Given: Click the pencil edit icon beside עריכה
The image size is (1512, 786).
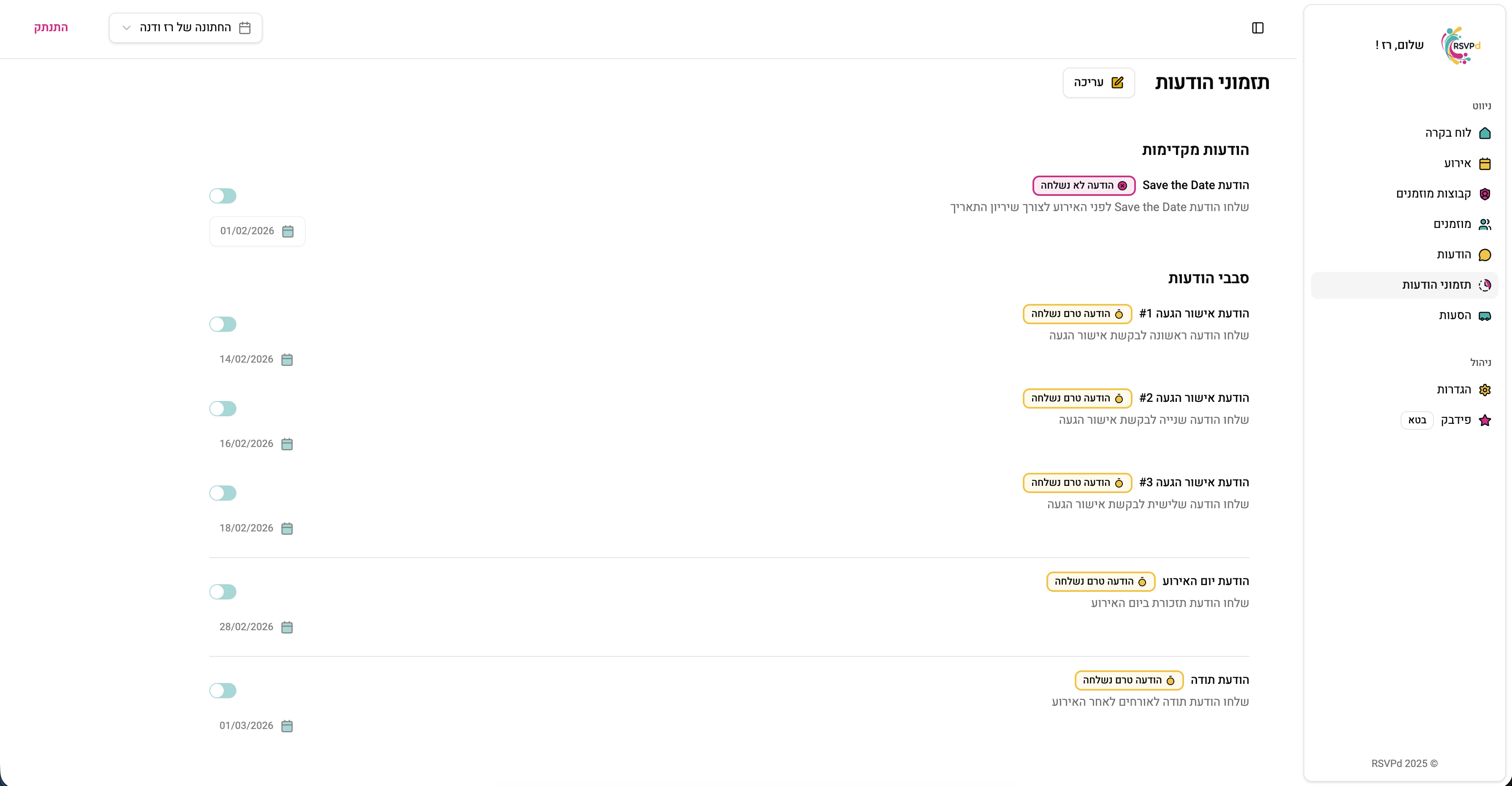Looking at the screenshot, I should point(1118,83).
